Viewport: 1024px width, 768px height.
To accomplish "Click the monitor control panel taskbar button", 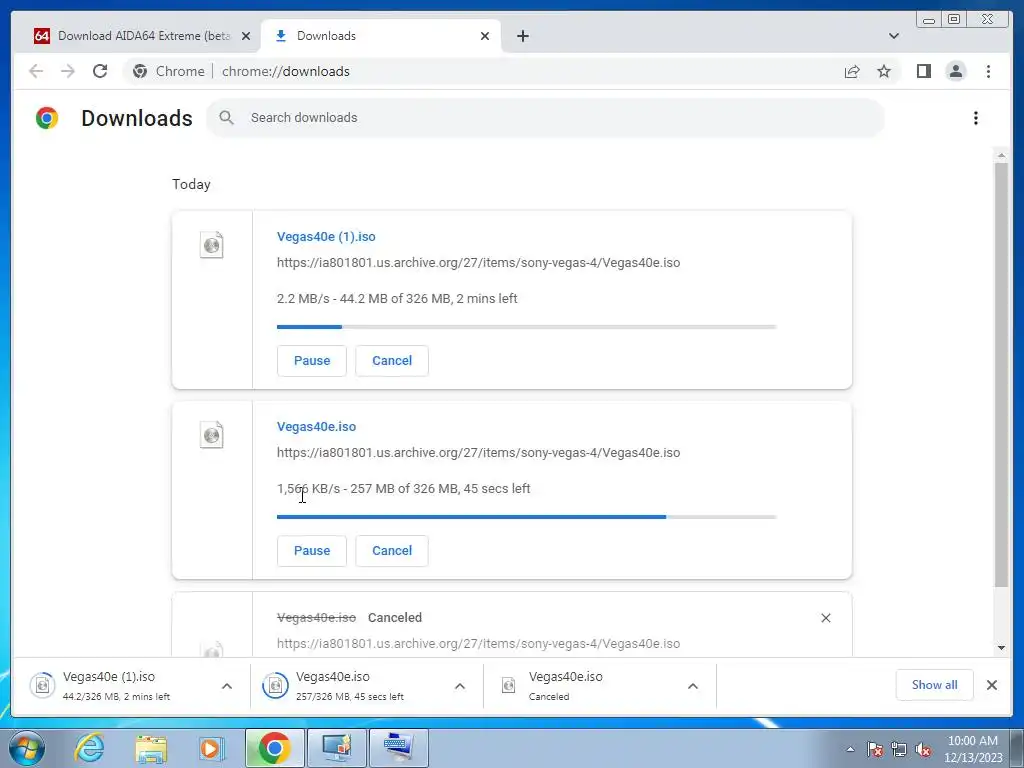I will (337, 748).
